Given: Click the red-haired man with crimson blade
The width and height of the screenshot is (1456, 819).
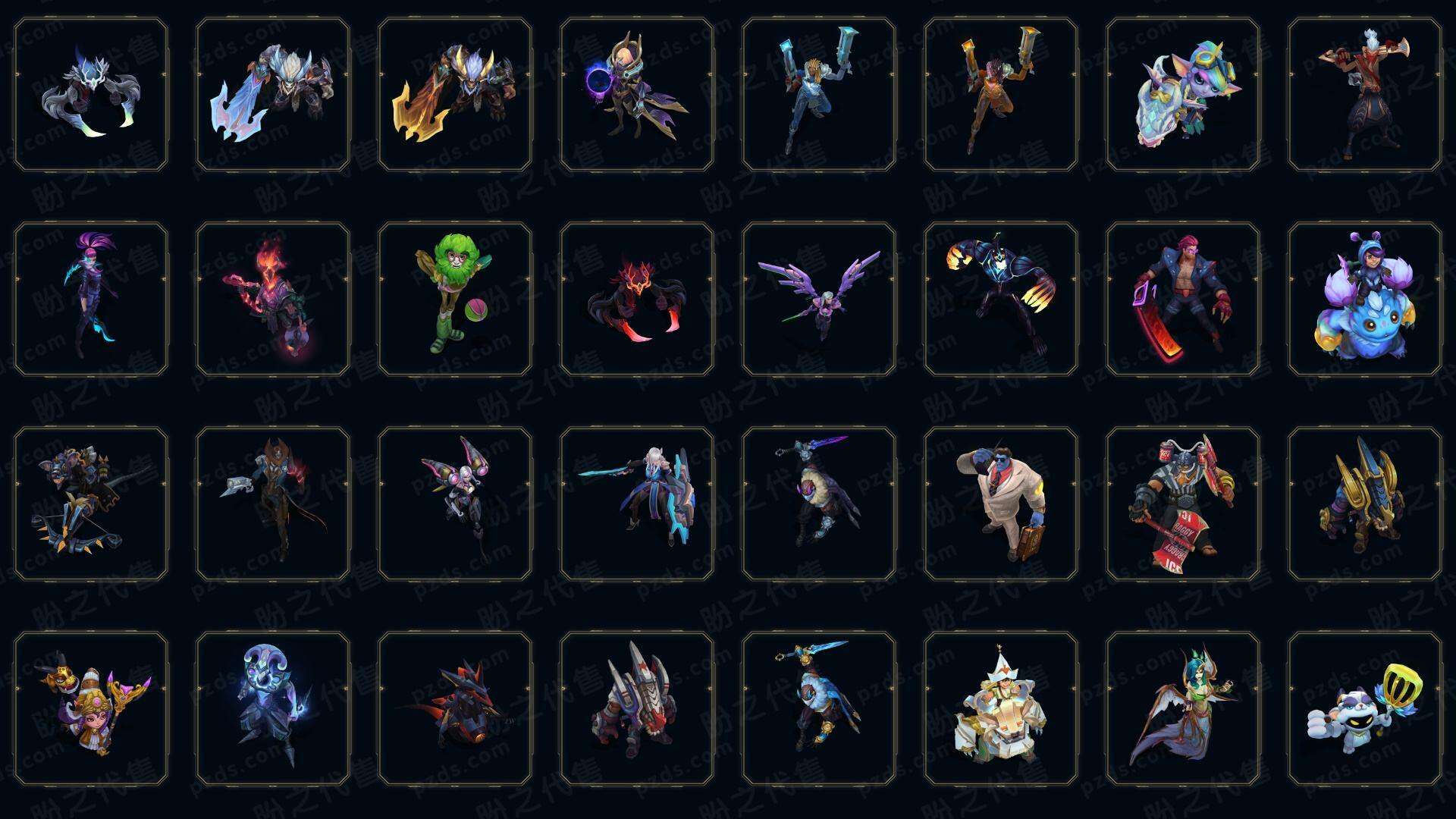Looking at the screenshot, I should pyautogui.click(x=1183, y=299).
